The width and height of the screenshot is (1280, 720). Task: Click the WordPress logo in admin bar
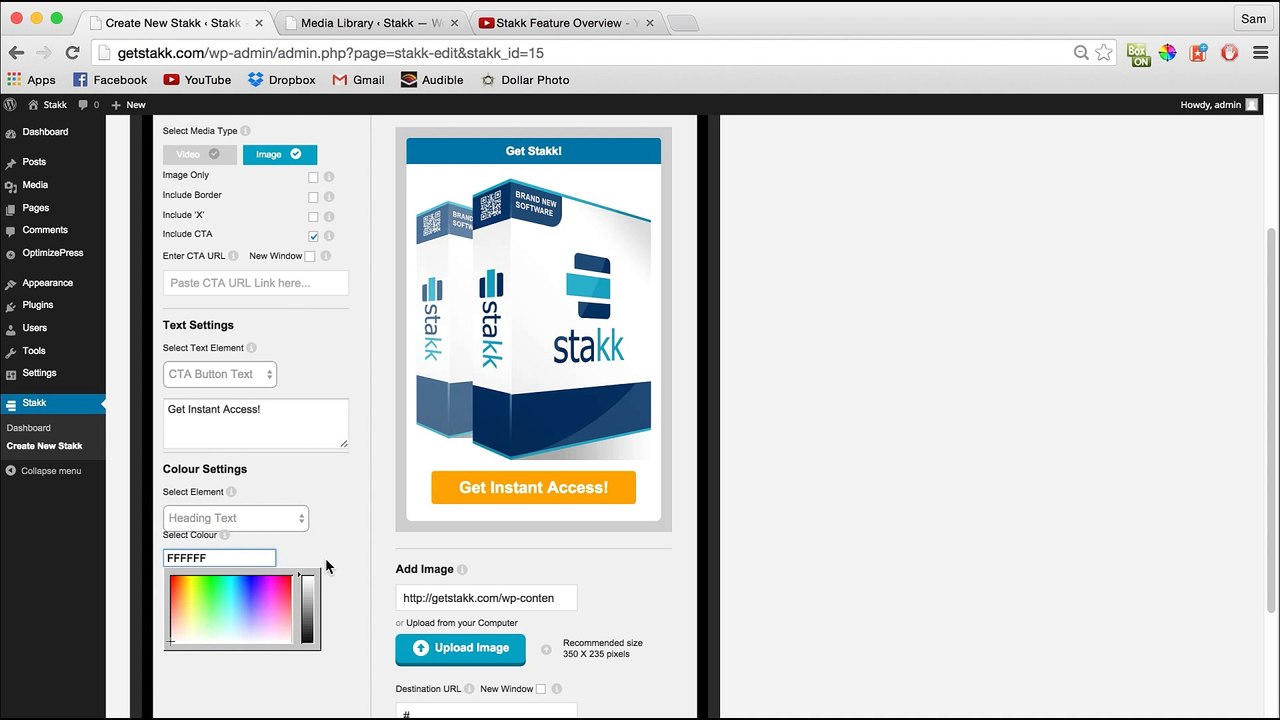[x=10, y=104]
